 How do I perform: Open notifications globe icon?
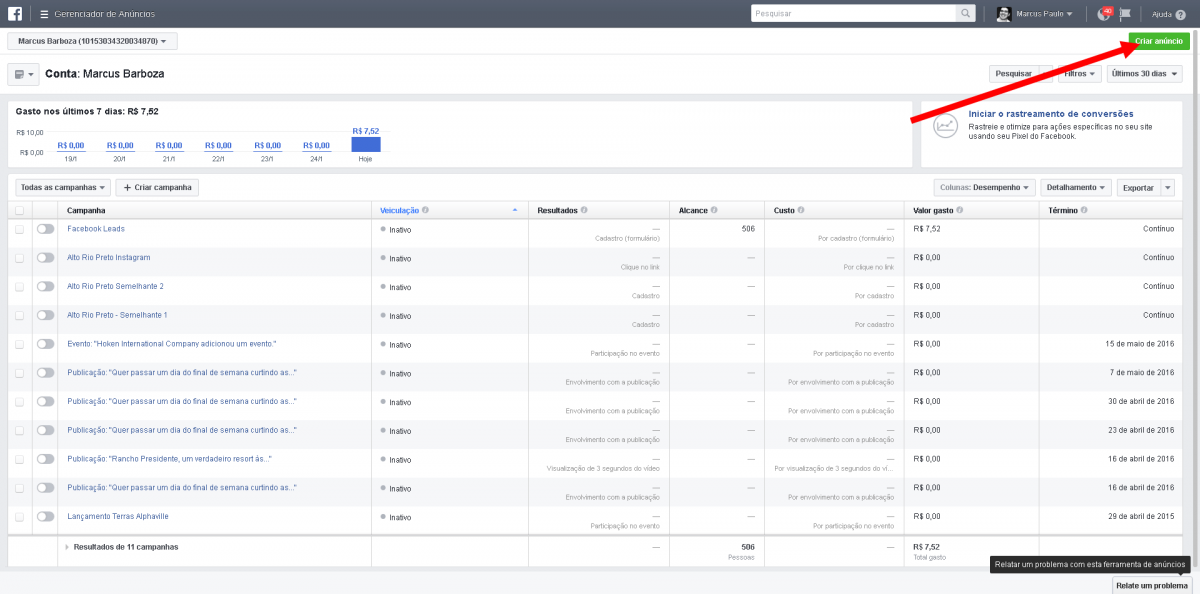1104,14
